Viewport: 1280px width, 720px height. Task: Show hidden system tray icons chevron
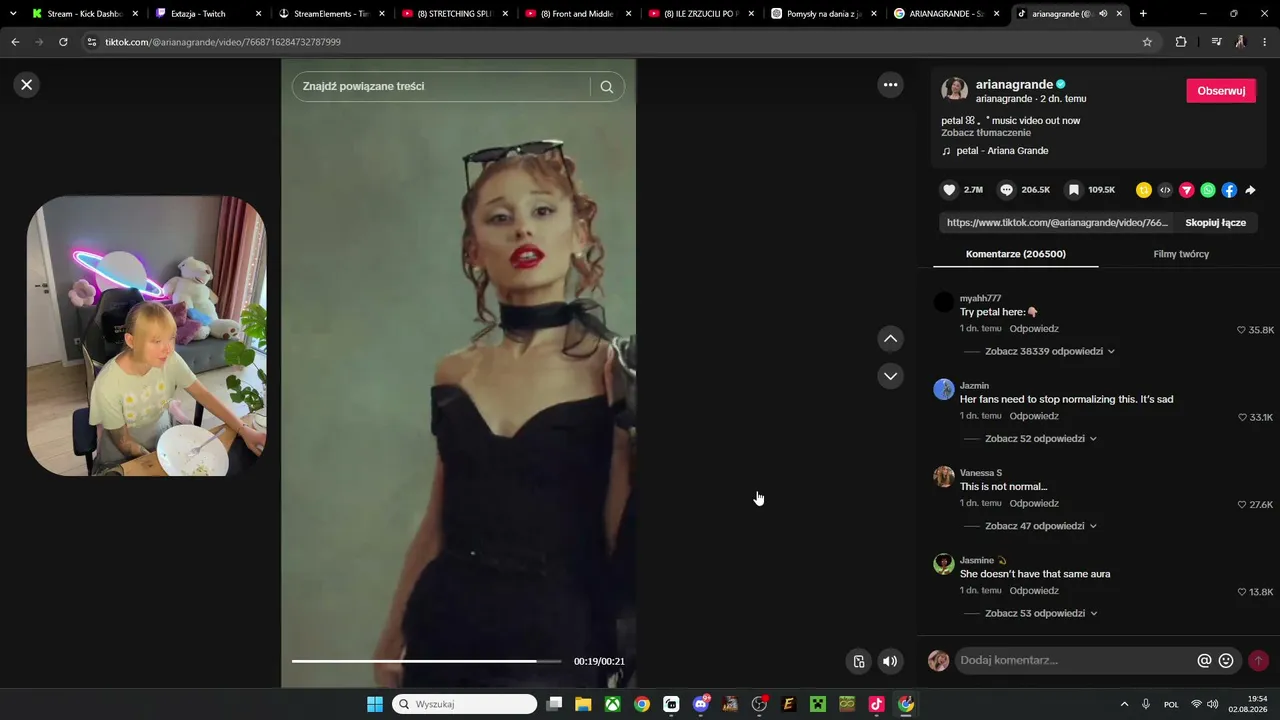coord(1124,704)
